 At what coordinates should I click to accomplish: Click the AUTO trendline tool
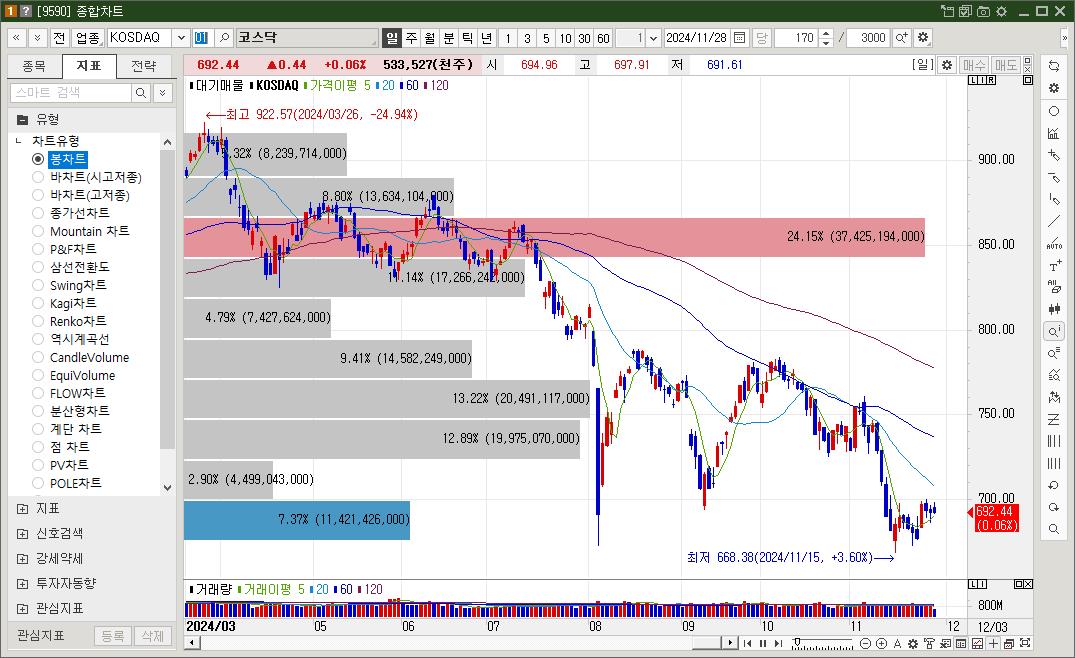[1054, 243]
